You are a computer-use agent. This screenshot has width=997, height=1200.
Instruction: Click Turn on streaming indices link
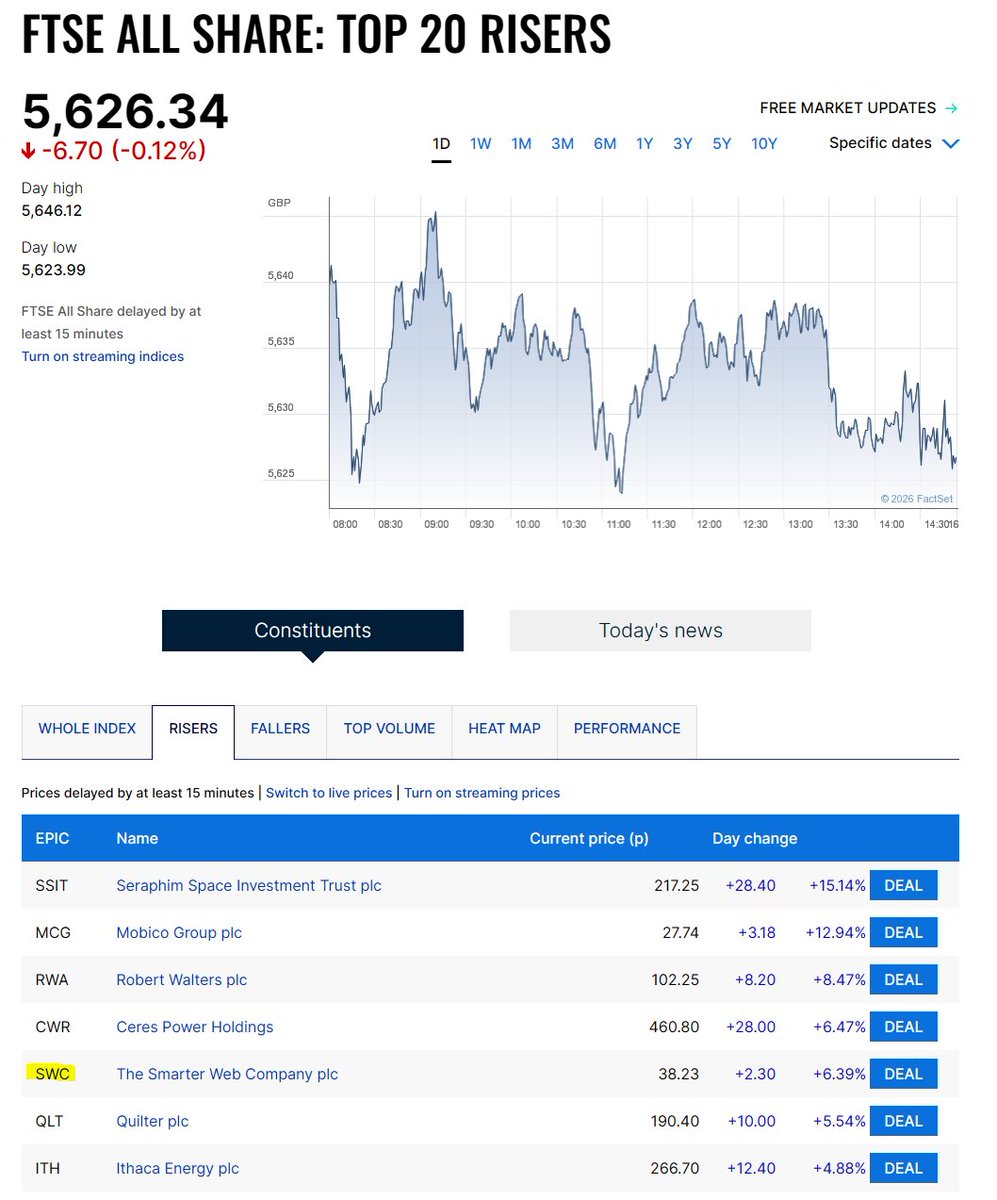(103, 356)
